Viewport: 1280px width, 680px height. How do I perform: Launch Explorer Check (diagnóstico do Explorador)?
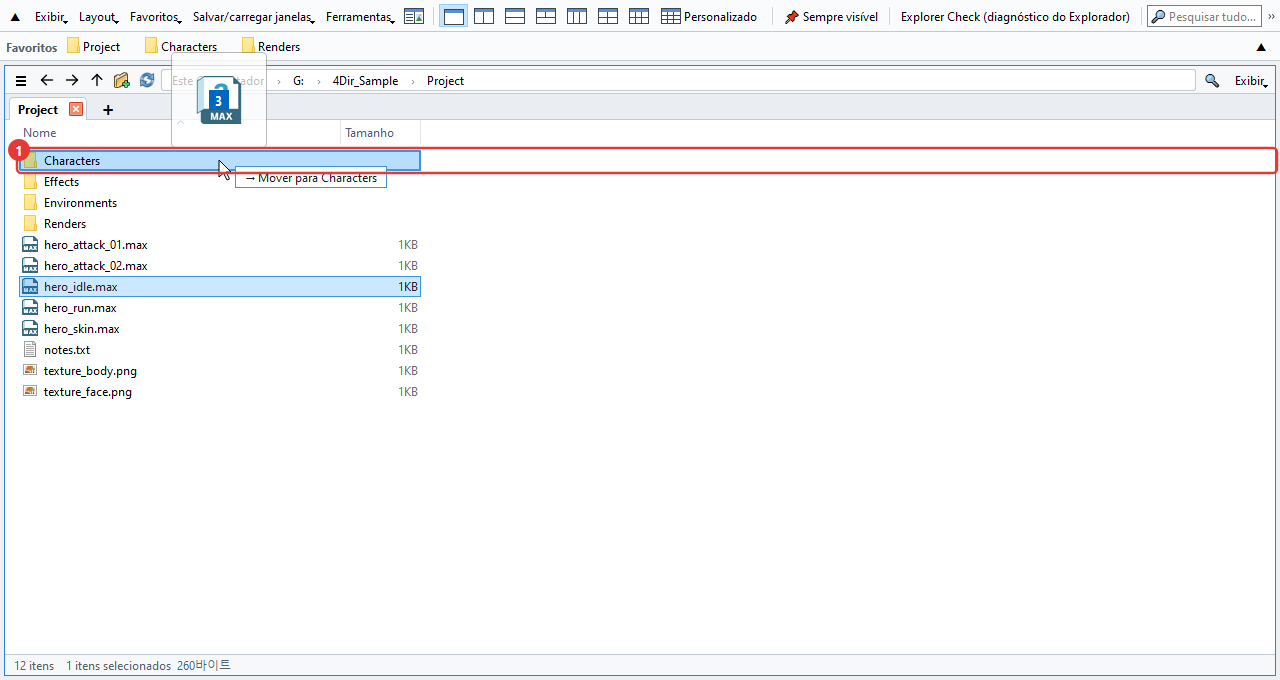click(1015, 17)
